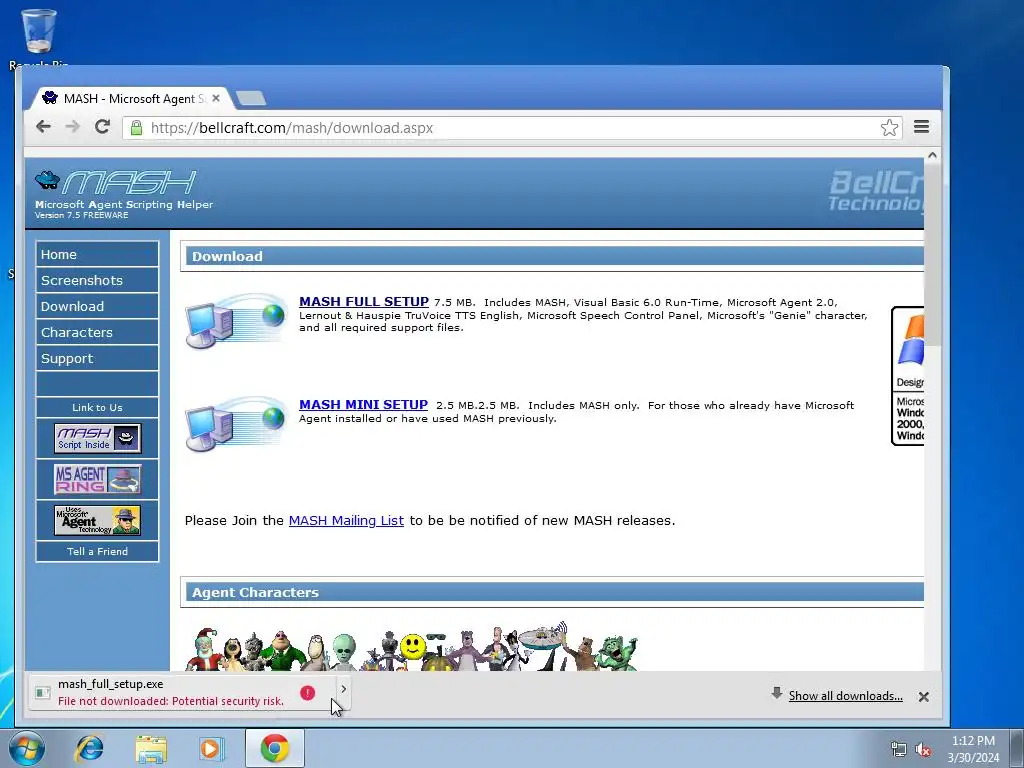Click the scroll up arrow of page scrollbar
The width and height of the screenshot is (1024, 768).
(932, 155)
